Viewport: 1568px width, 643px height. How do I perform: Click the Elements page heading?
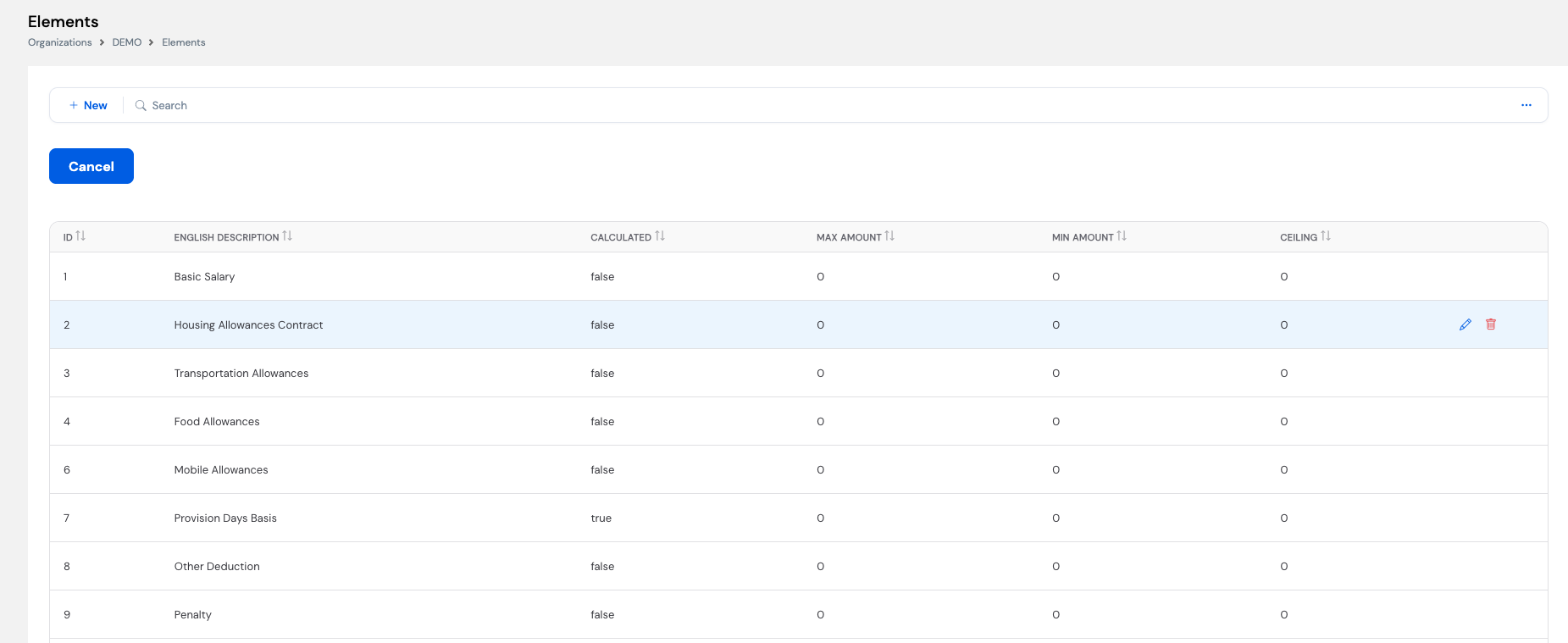pyautogui.click(x=64, y=21)
